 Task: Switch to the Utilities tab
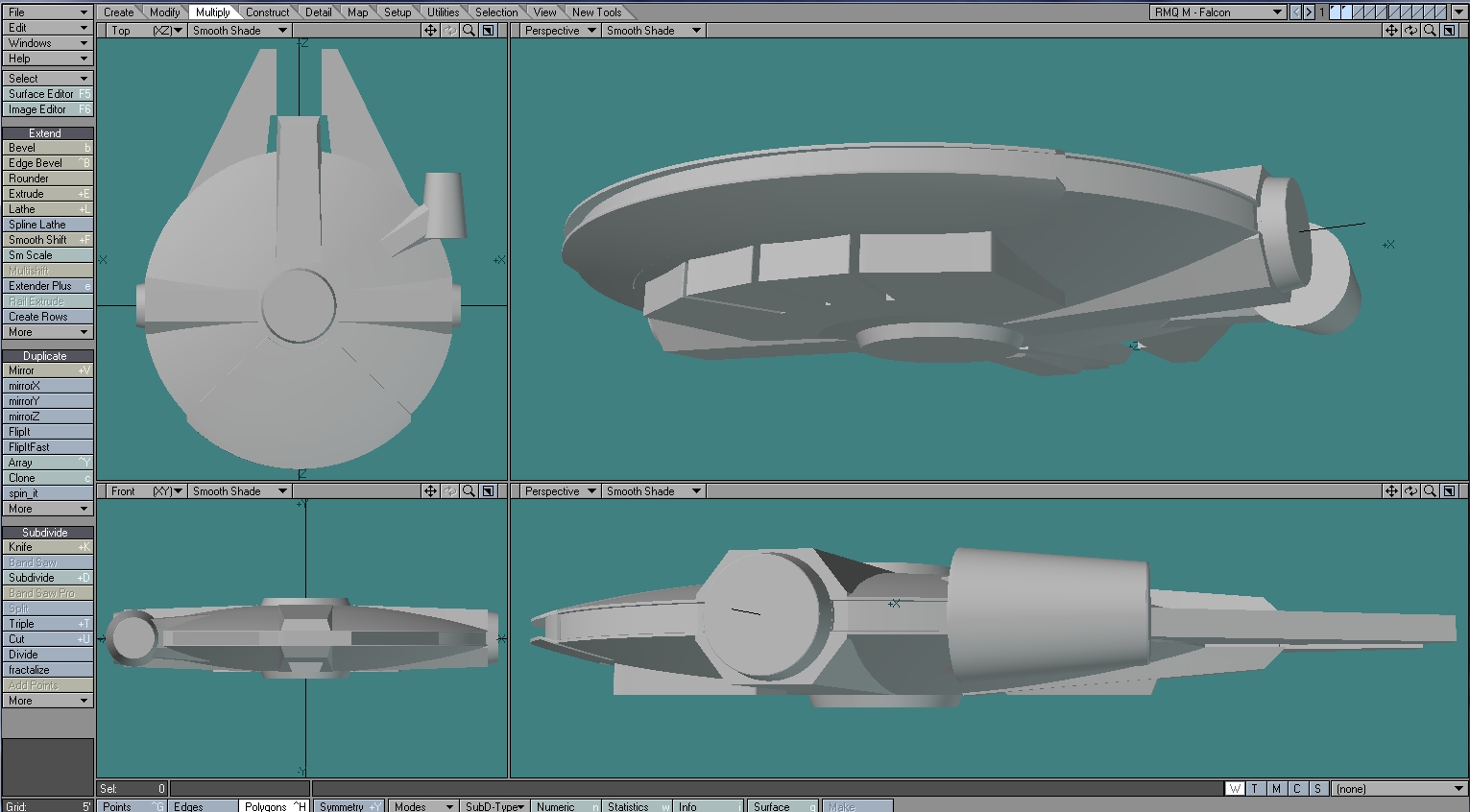[x=443, y=12]
